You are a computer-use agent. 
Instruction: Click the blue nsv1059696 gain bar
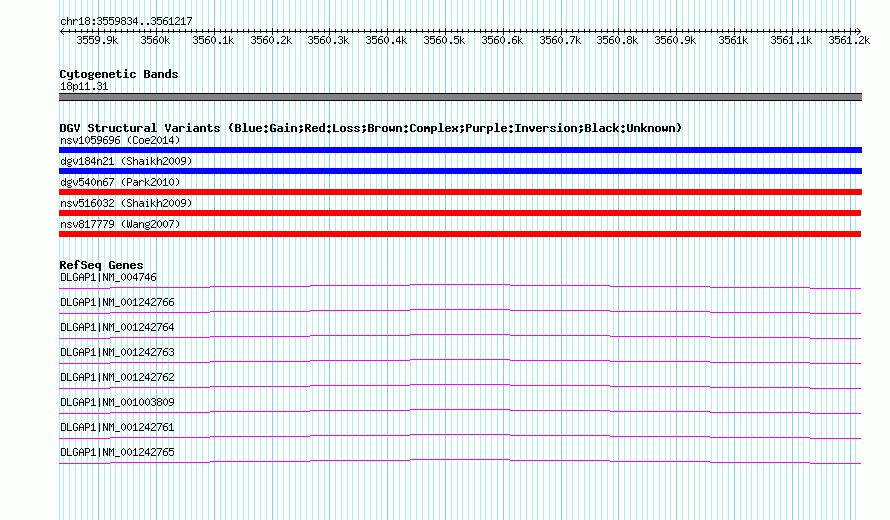coord(460,150)
